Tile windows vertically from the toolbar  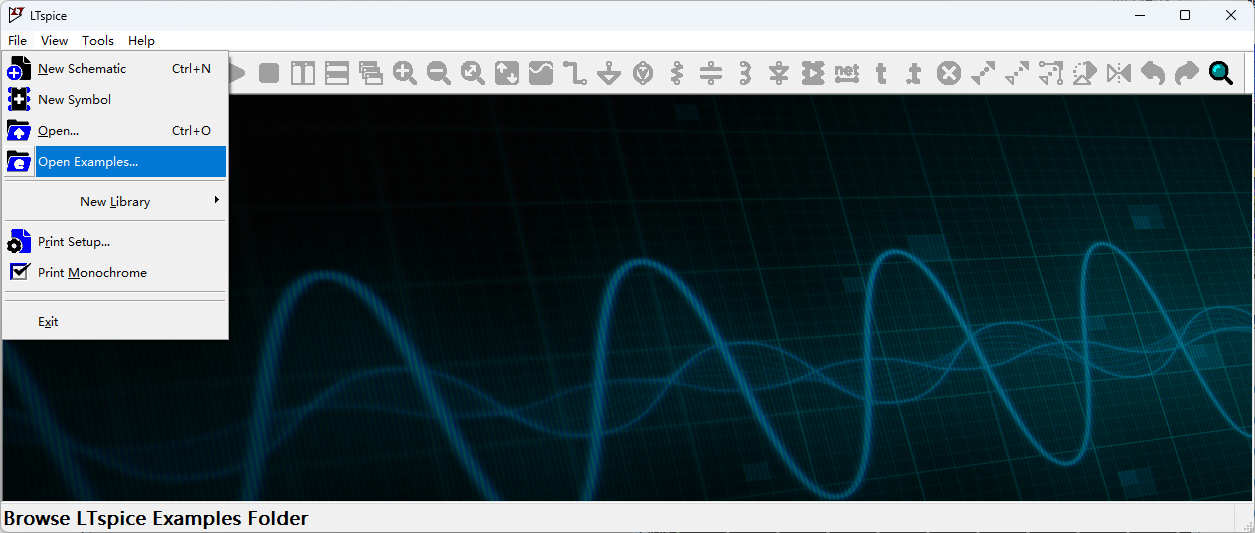click(x=303, y=73)
